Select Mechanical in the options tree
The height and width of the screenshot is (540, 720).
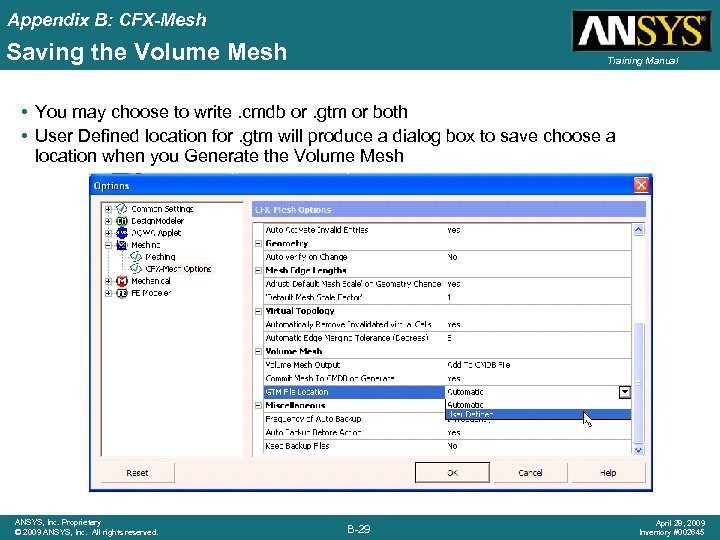pyautogui.click(x=151, y=281)
